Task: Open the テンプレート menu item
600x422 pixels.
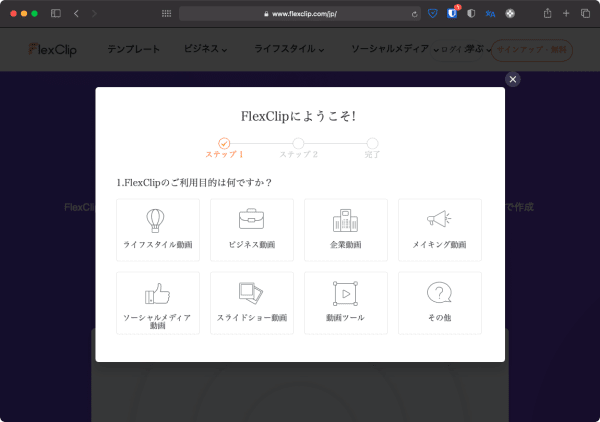Action: 133,49
